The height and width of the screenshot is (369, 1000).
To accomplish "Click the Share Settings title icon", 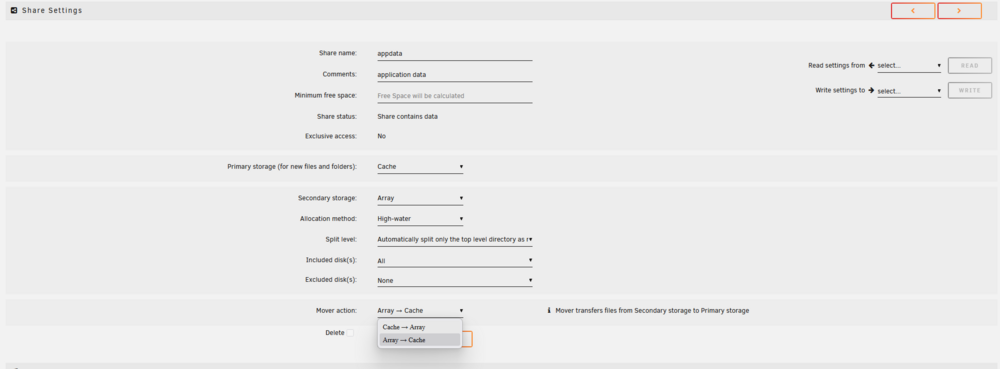I will (x=14, y=11).
